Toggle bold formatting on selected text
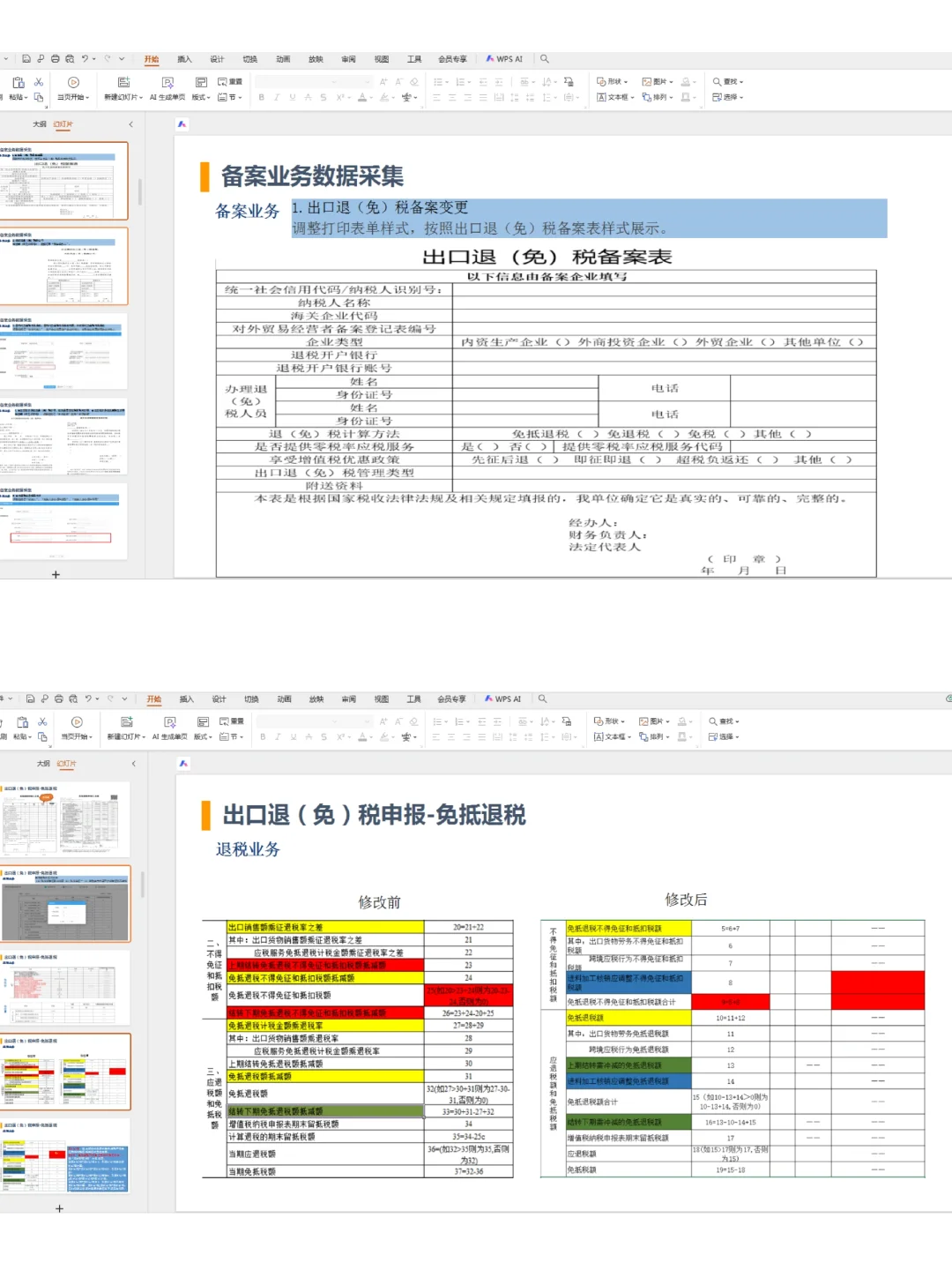Screen dimensions: 952x1270 261,95
